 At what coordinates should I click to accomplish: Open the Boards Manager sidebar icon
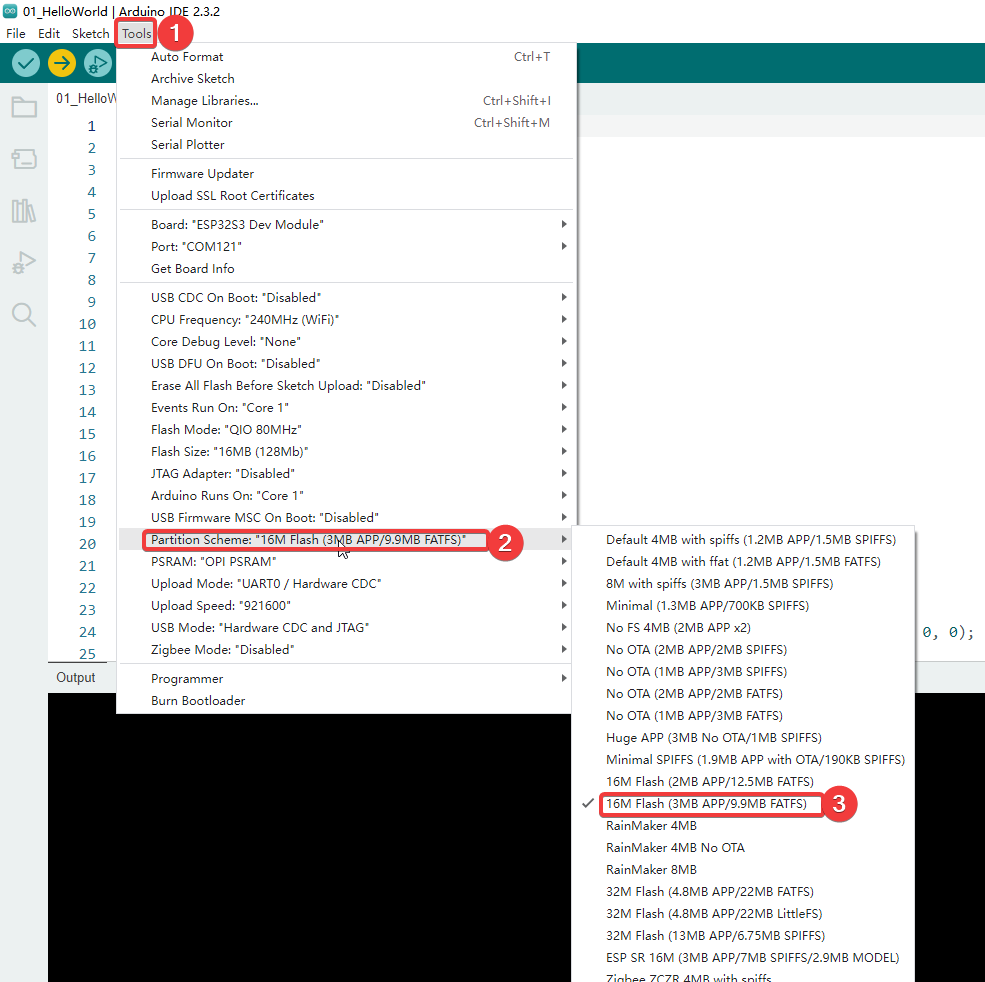point(24,158)
